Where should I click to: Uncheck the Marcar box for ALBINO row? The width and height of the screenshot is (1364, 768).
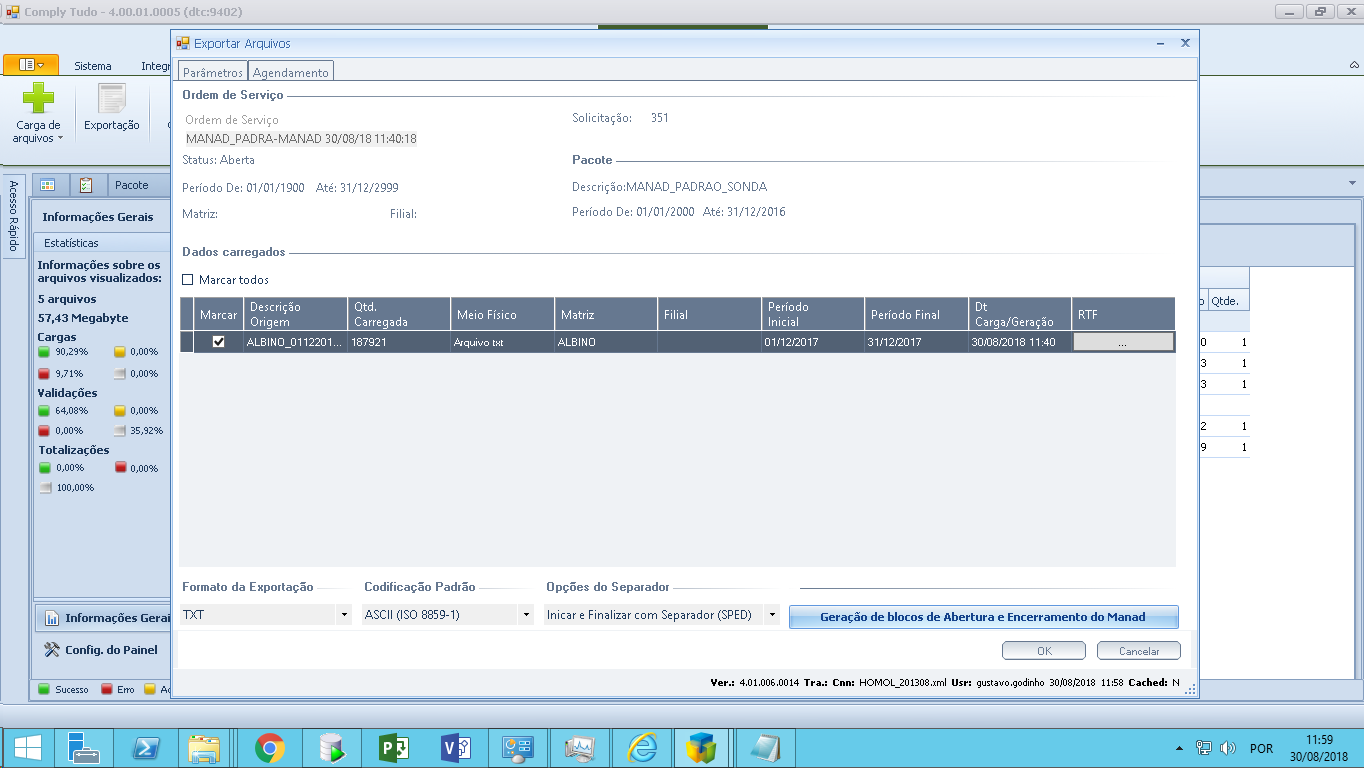click(219, 341)
